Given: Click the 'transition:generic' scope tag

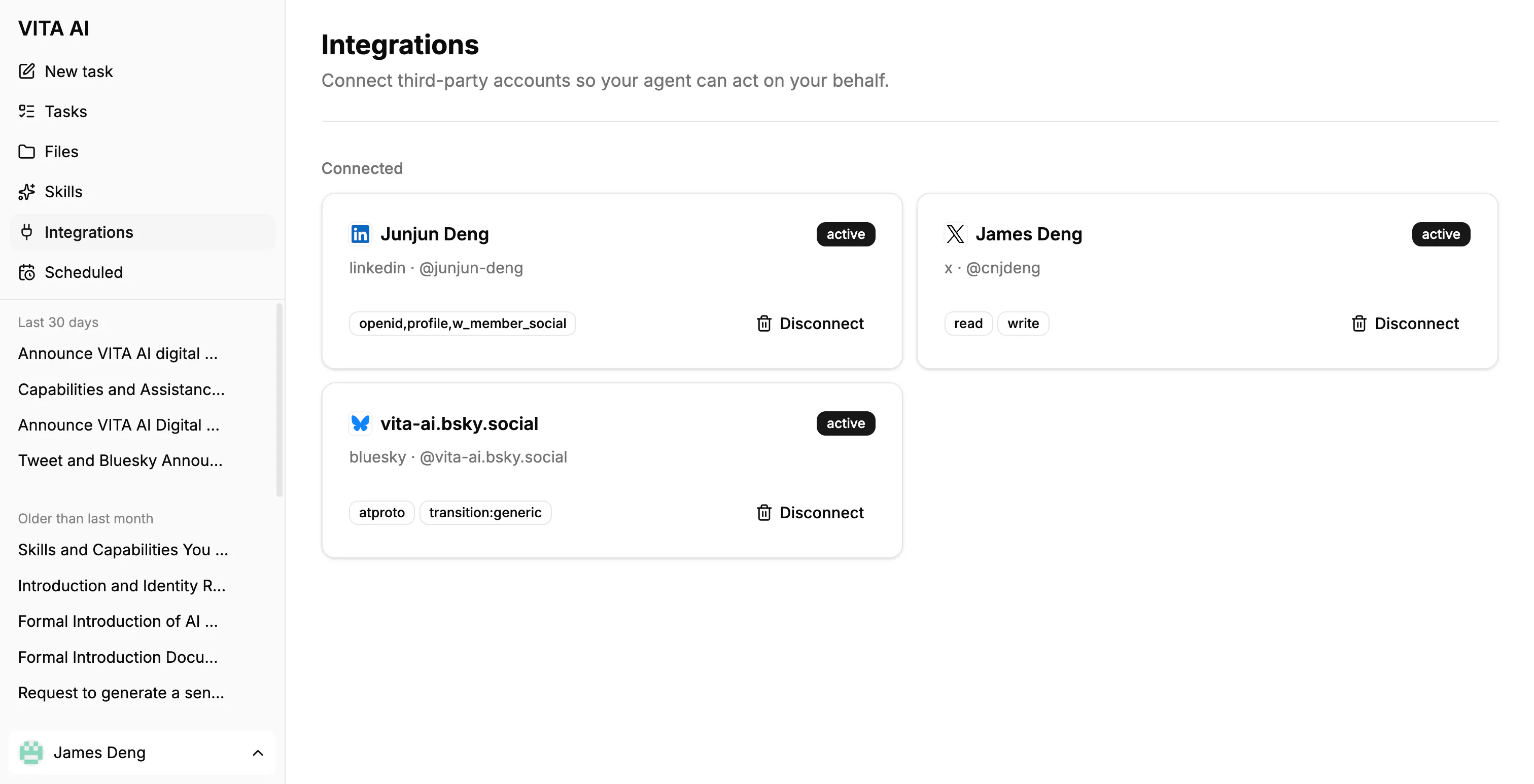Looking at the screenshot, I should [x=485, y=513].
